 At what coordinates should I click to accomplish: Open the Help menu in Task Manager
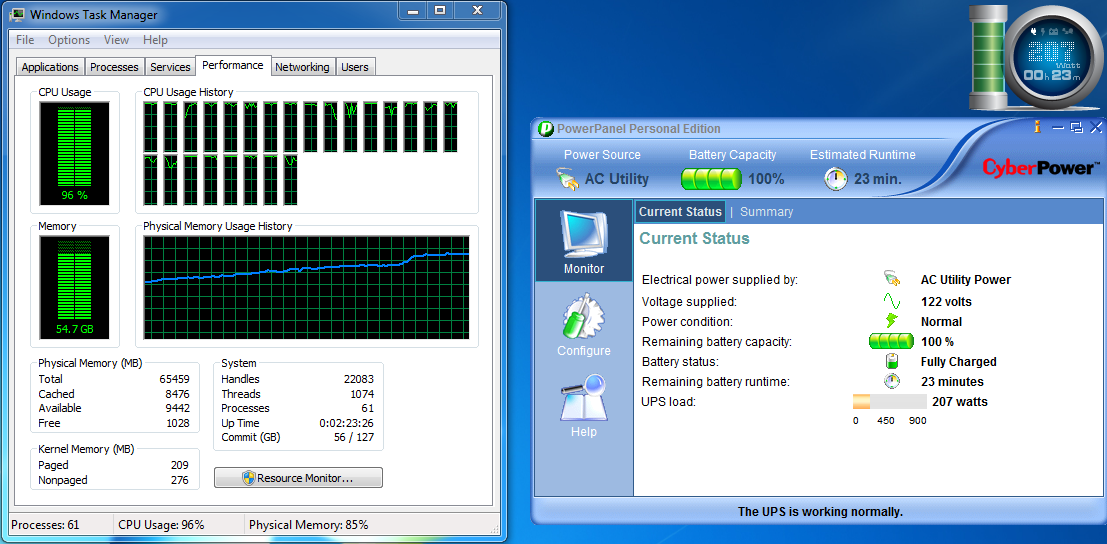(x=155, y=40)
